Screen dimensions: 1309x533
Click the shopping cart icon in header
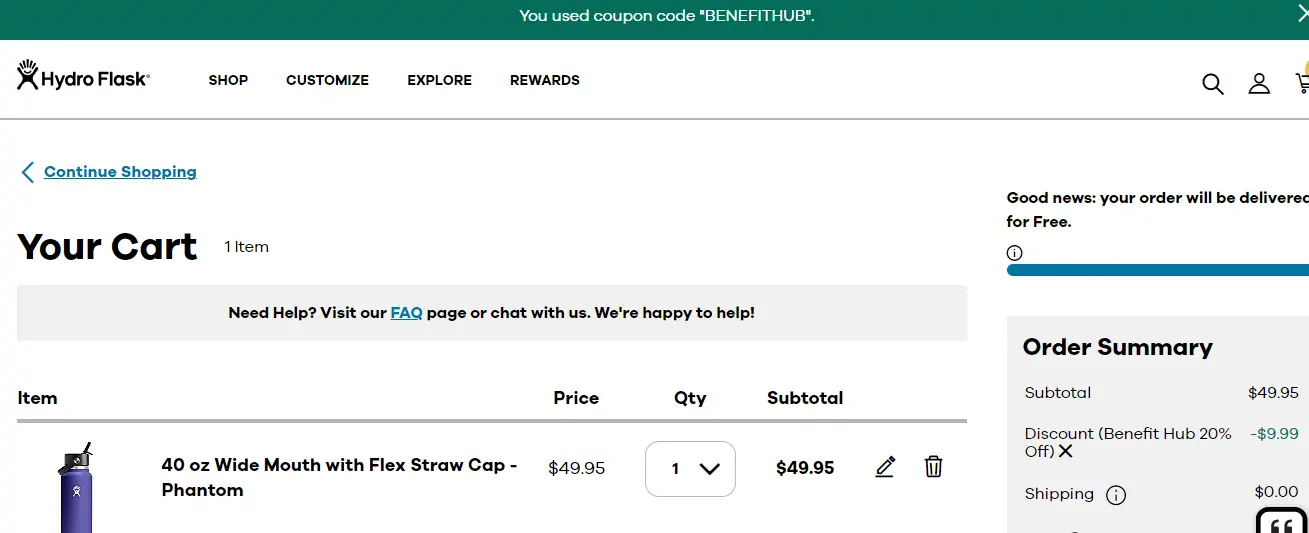1302,83
